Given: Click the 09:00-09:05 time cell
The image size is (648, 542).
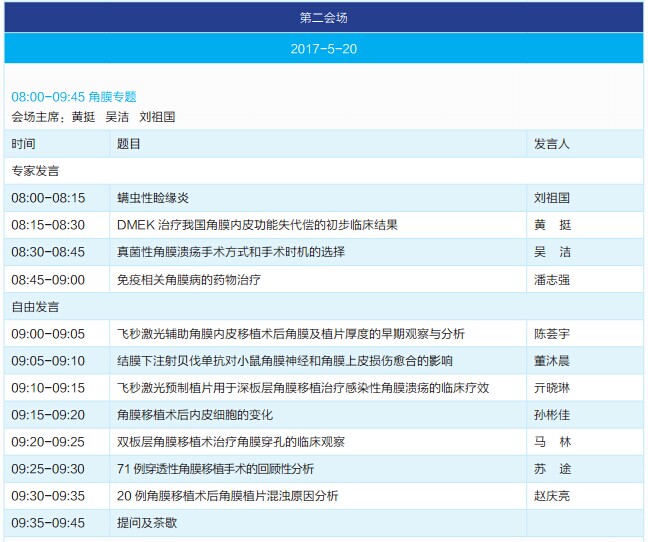Looking at the screenshot, I should pyautogui.click(x=48, y=334).
